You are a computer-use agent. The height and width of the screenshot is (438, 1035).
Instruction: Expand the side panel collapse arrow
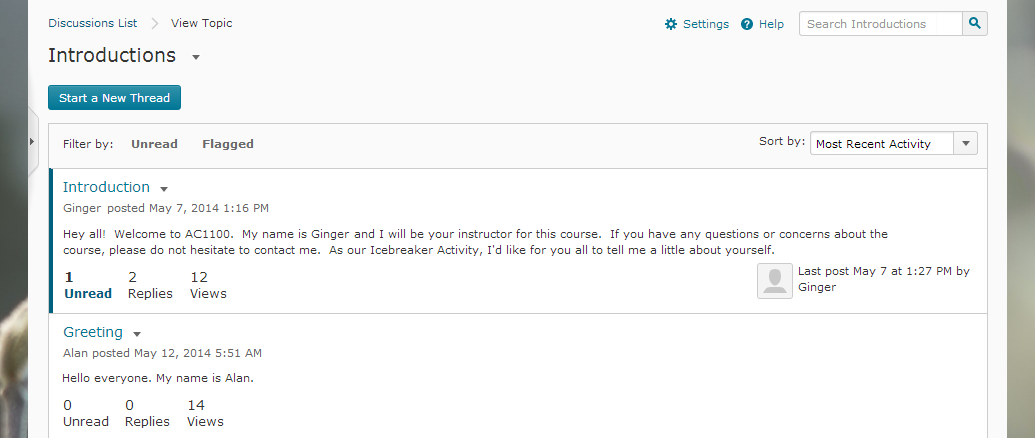(x=32, y=141)
